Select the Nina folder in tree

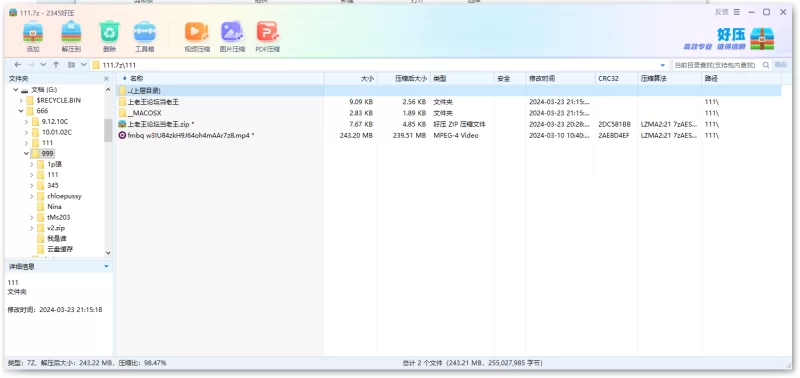tap(54, 207)
